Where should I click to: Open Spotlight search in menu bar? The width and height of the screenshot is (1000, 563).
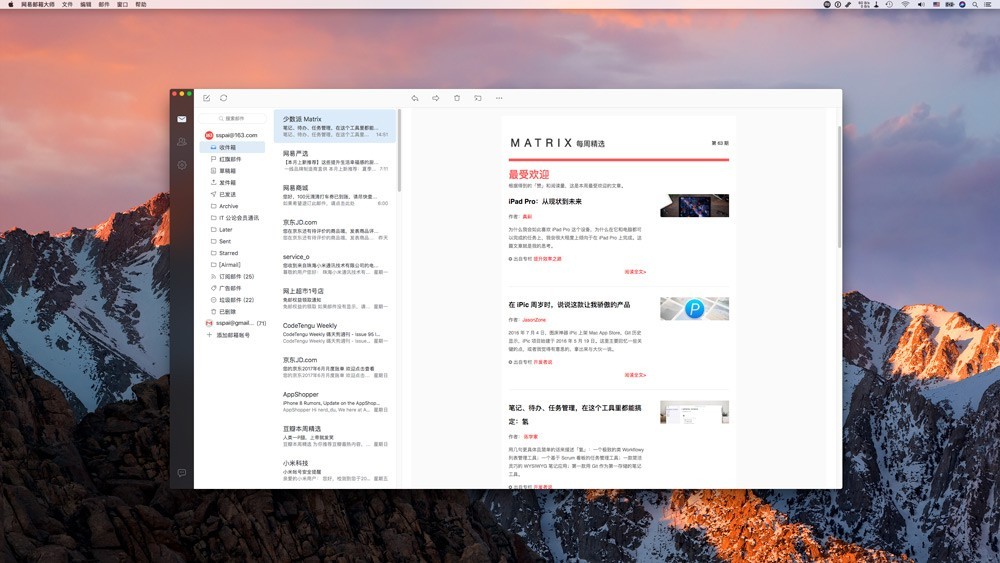[975, 4]
